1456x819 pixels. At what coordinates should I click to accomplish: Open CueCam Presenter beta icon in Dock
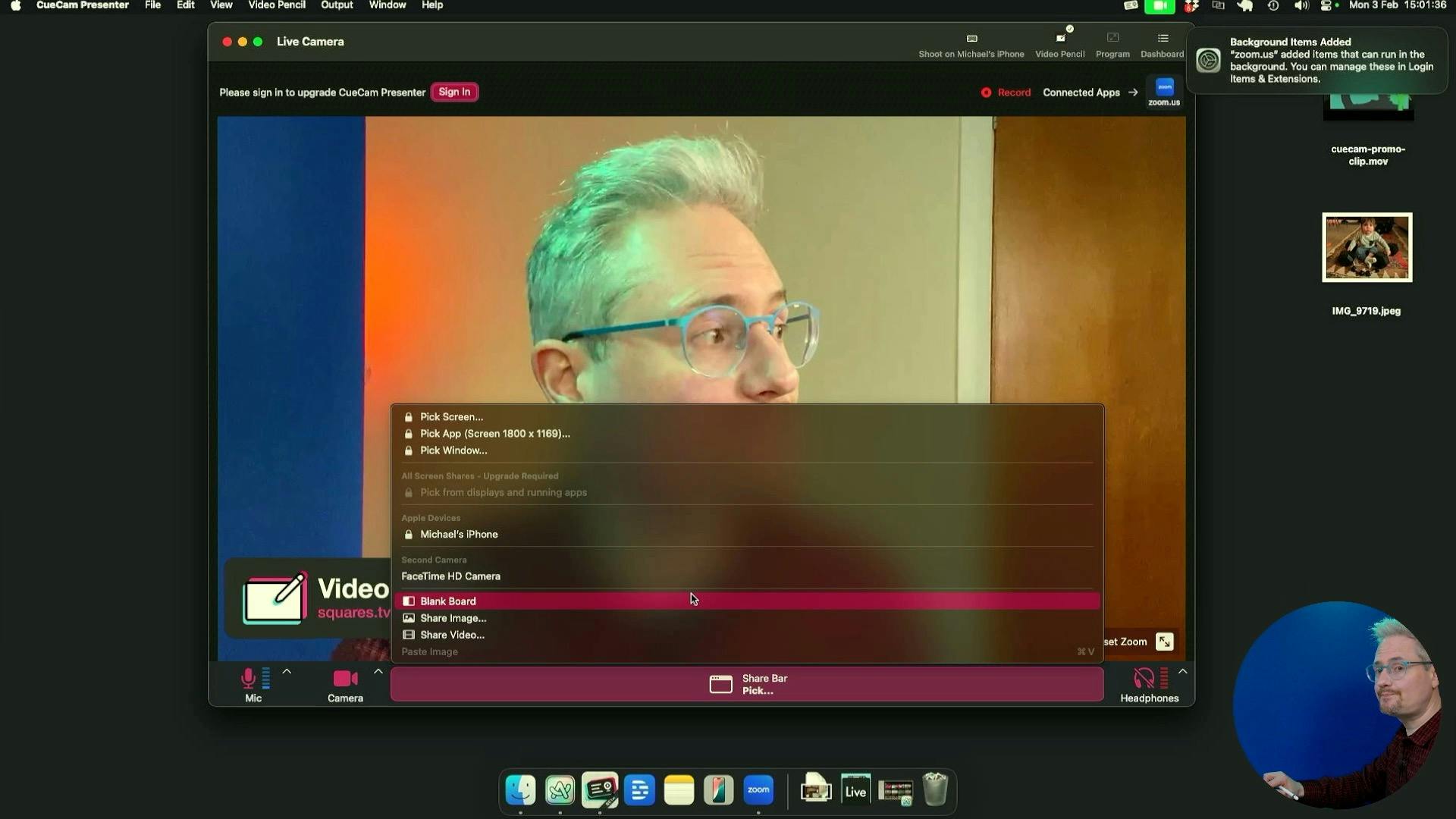click(600, 790)
